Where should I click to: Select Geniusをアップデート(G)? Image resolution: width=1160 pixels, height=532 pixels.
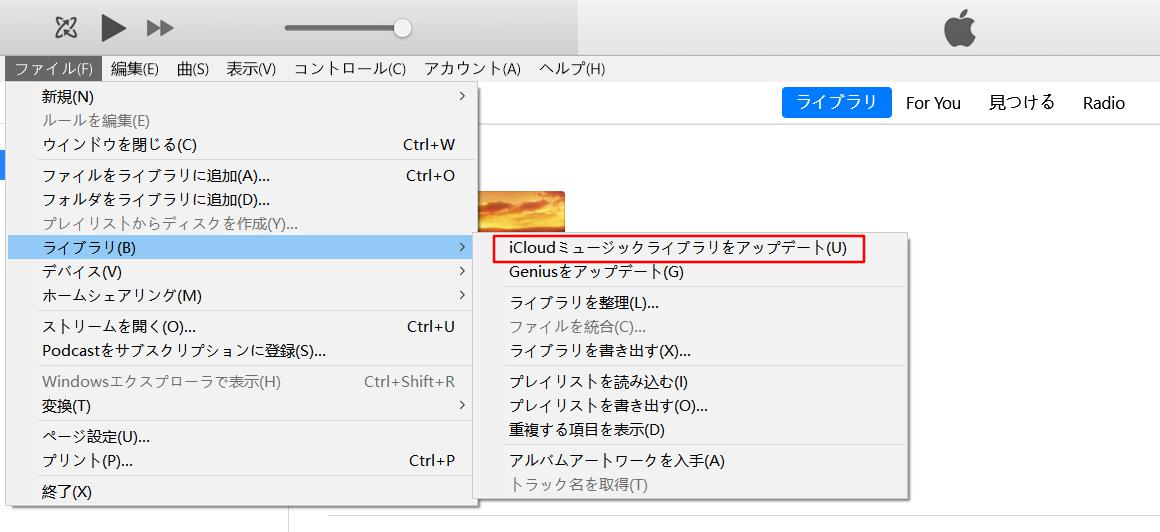click(x=690, y=272)
